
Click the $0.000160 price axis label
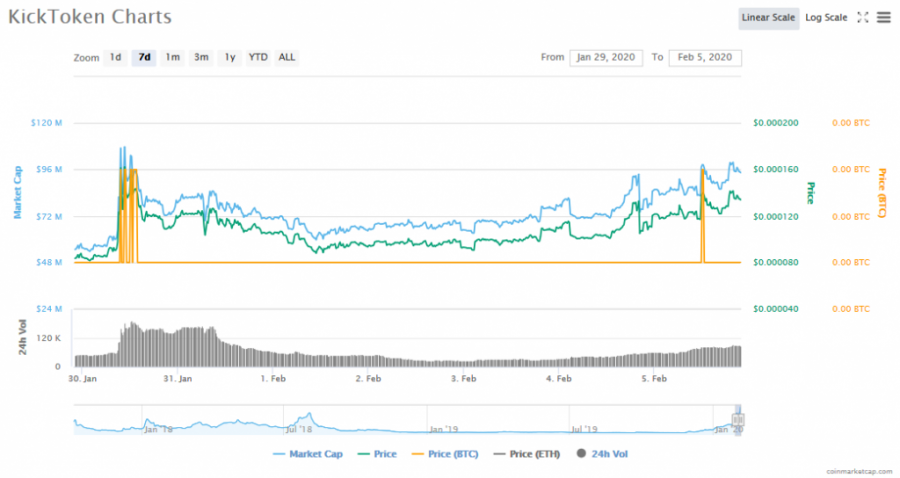(x=775, y=169)
